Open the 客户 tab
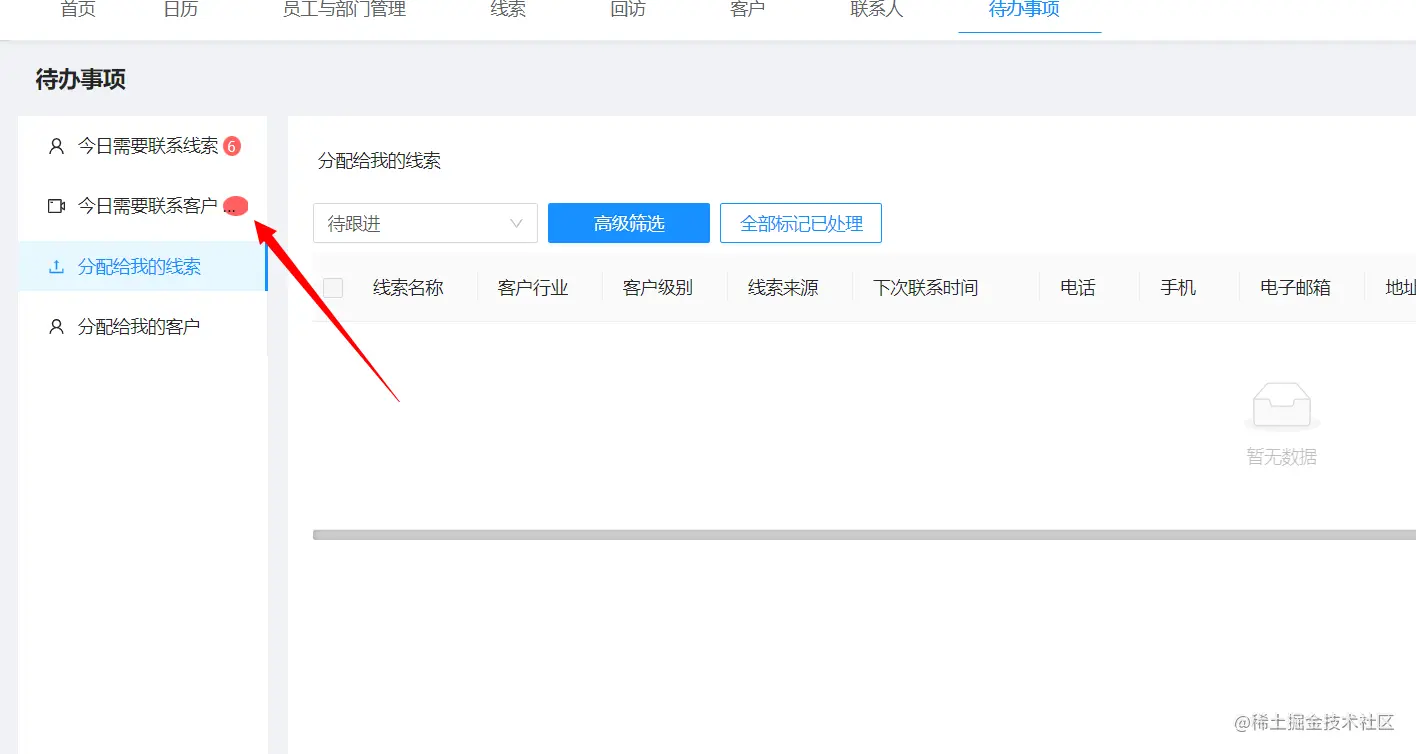This screenshot has height=754, width=1416. tap(748, 10)
